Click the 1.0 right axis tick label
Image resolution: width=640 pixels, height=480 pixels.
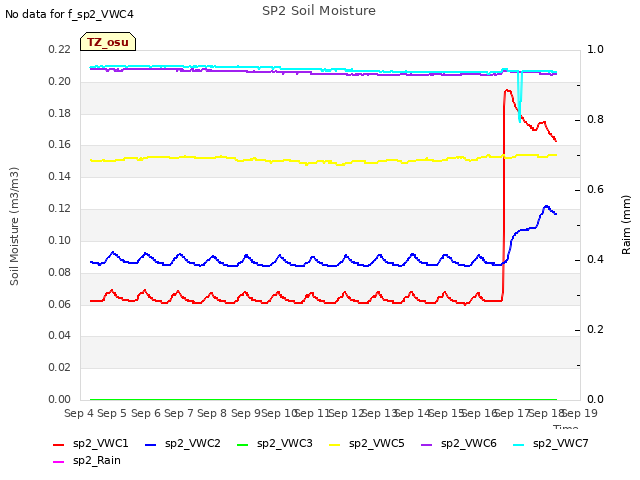(x=595, y=49)
